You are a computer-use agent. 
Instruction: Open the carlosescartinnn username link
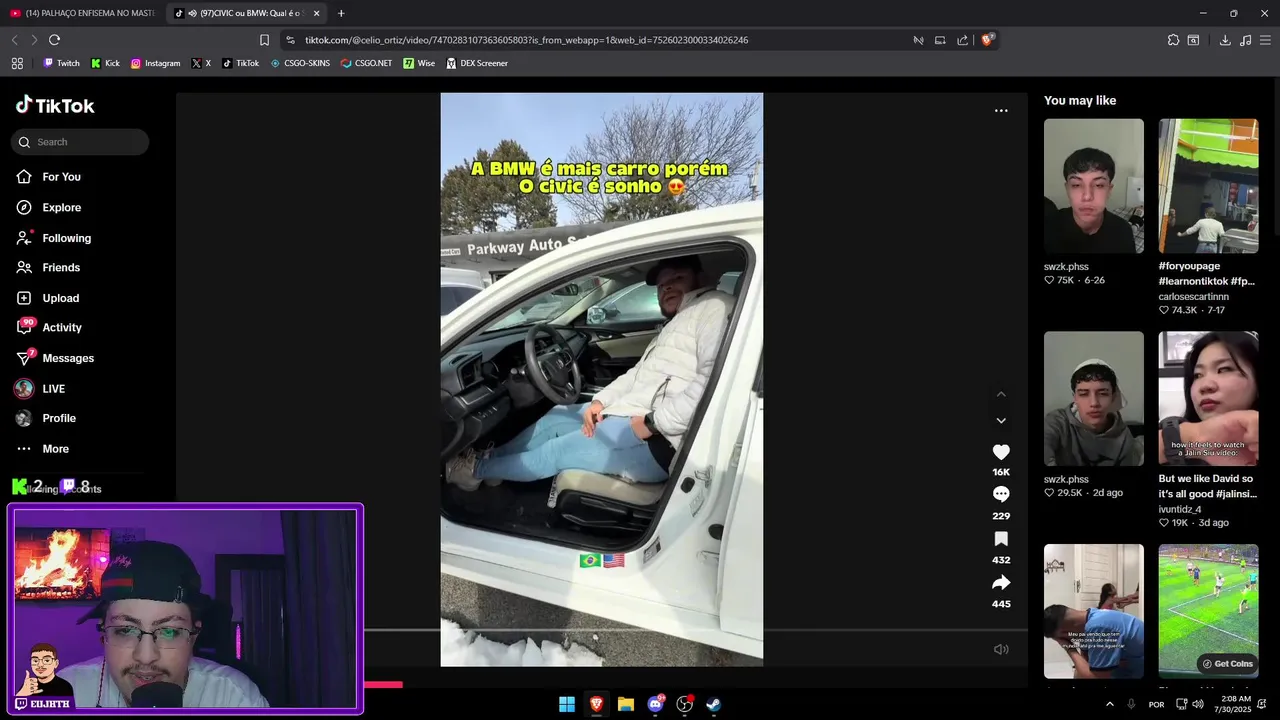[x=1193, y=297]
